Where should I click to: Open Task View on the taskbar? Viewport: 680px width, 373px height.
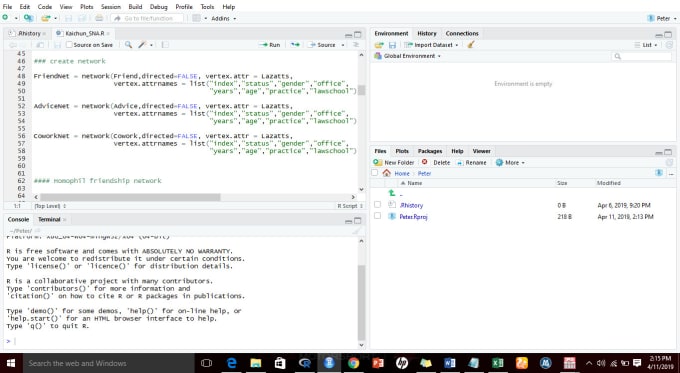click(x=206, y=363)
